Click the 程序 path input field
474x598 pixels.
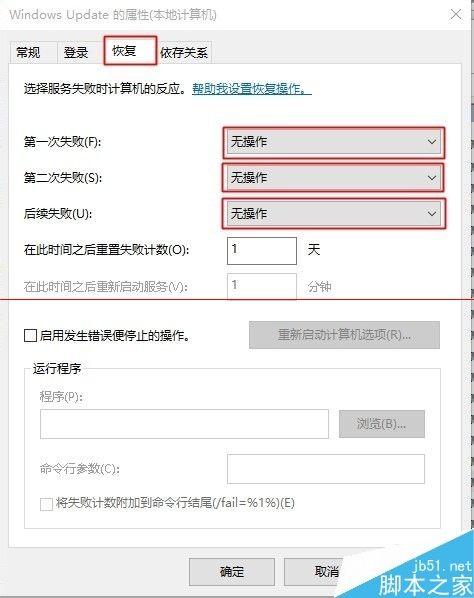(184, 424)
